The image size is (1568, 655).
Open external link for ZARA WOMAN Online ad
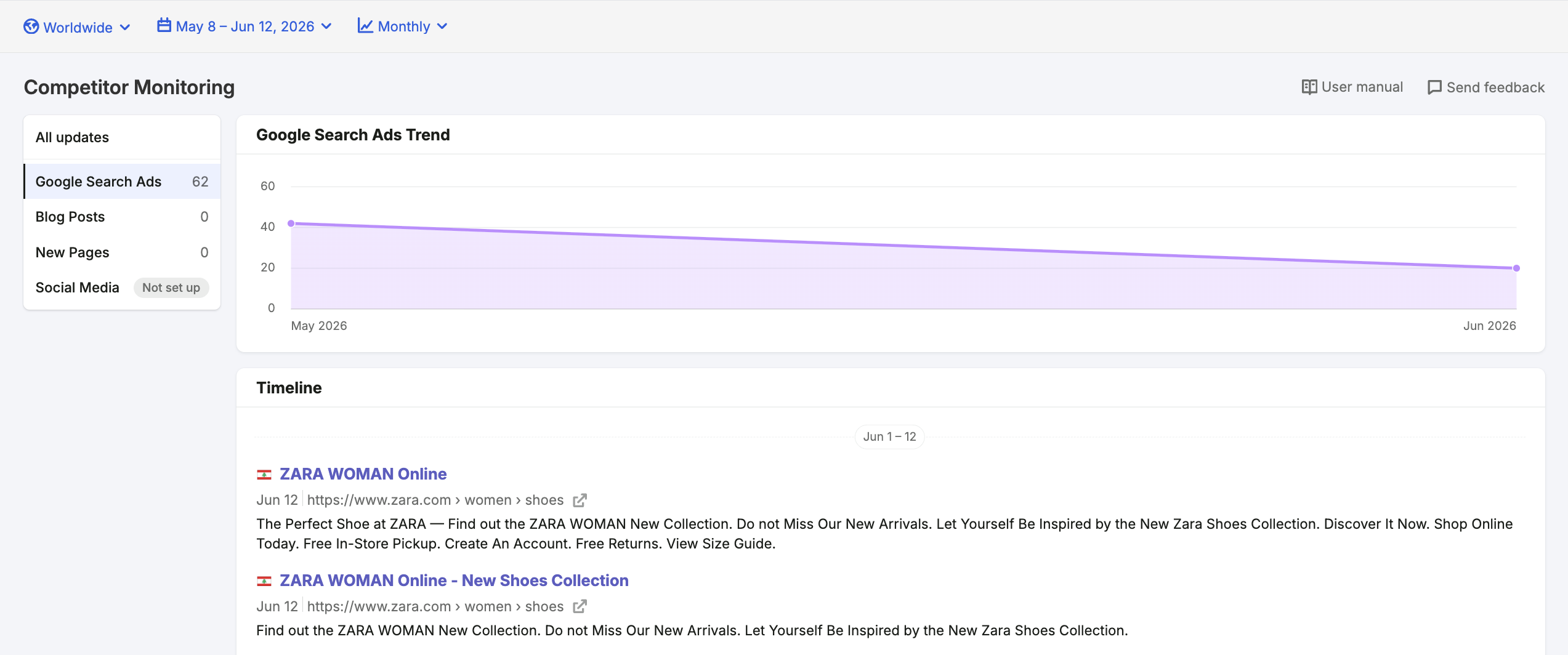tap(580, 500)
